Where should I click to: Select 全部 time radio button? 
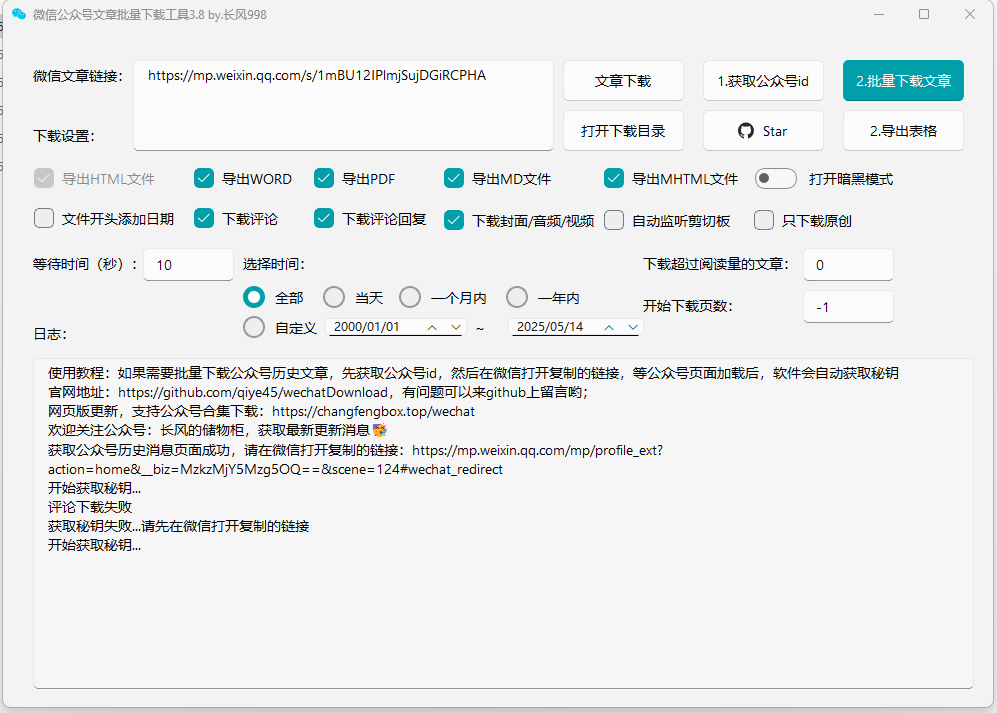pos(254,297)
